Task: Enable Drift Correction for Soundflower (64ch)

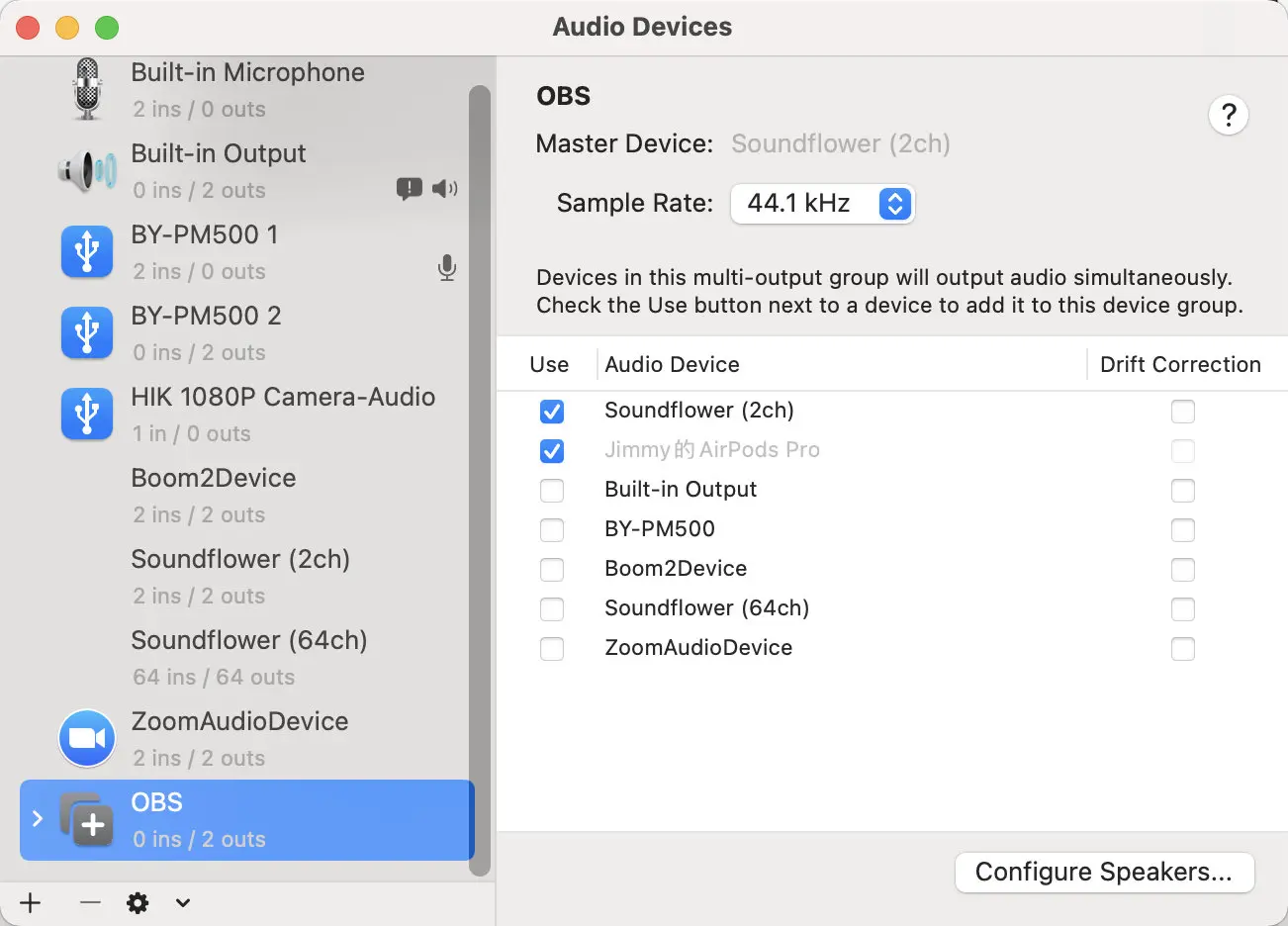Action: point(1183,609)
